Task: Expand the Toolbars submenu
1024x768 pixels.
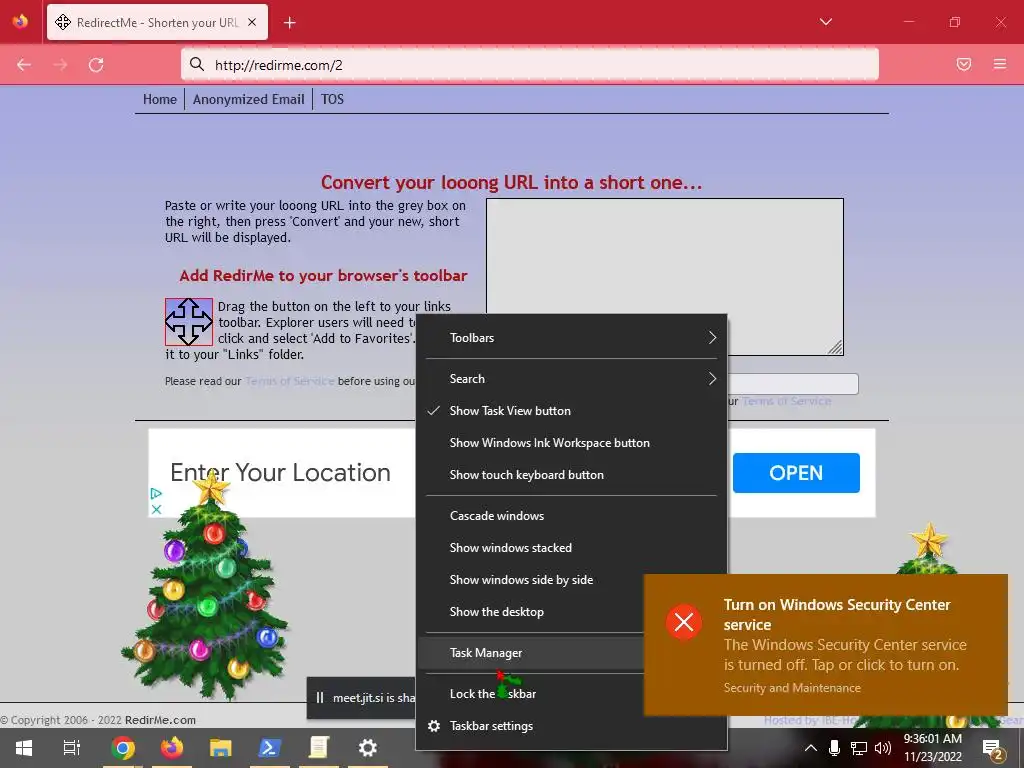Action: [x=571, y=338]
